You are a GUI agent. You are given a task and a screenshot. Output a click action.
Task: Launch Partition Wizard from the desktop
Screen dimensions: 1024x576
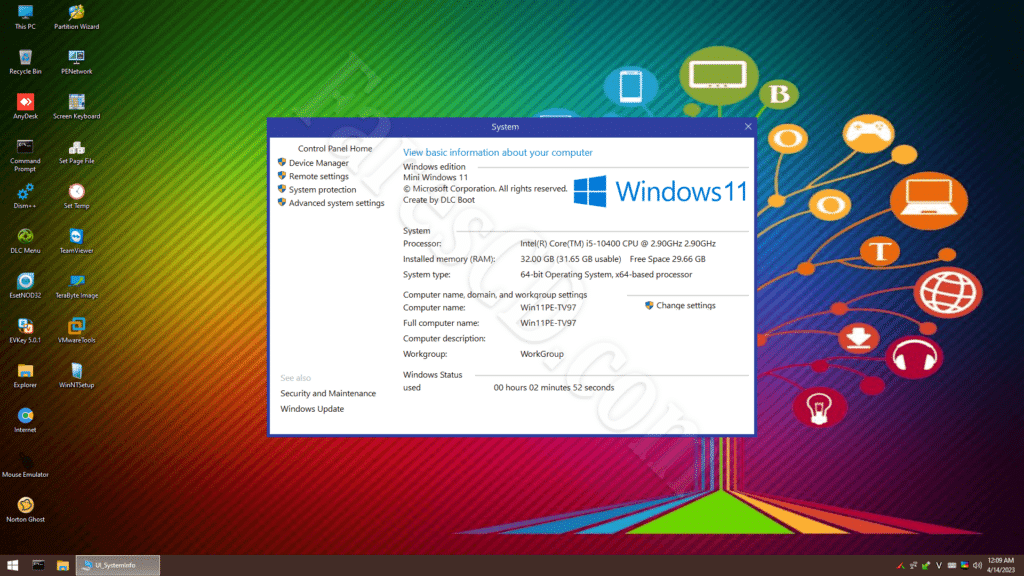(76, 16)
